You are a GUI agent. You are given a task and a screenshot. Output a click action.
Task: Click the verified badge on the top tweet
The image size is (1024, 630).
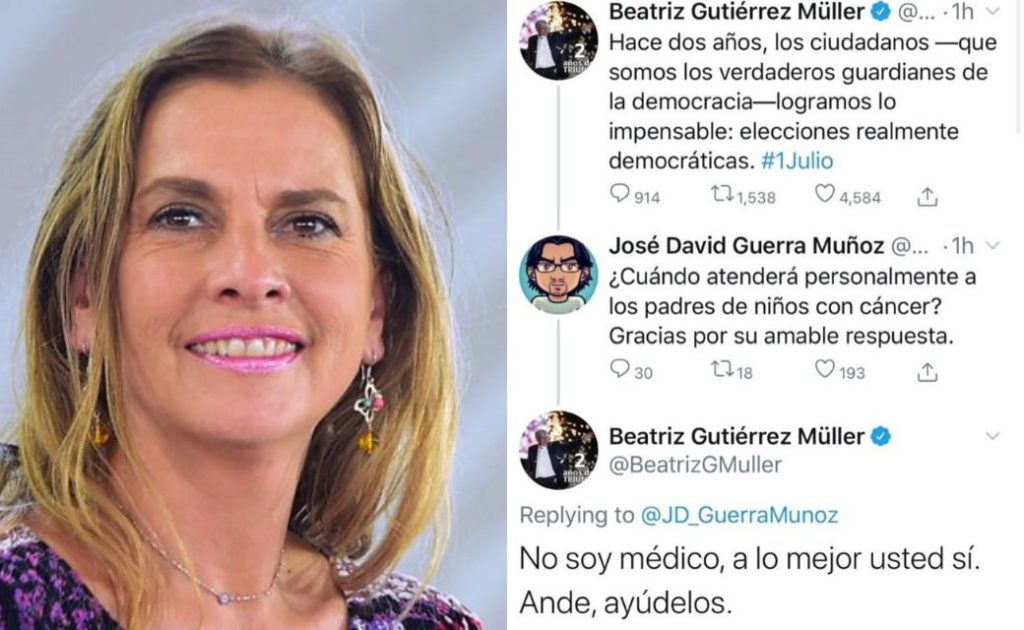tap(882, 11)
